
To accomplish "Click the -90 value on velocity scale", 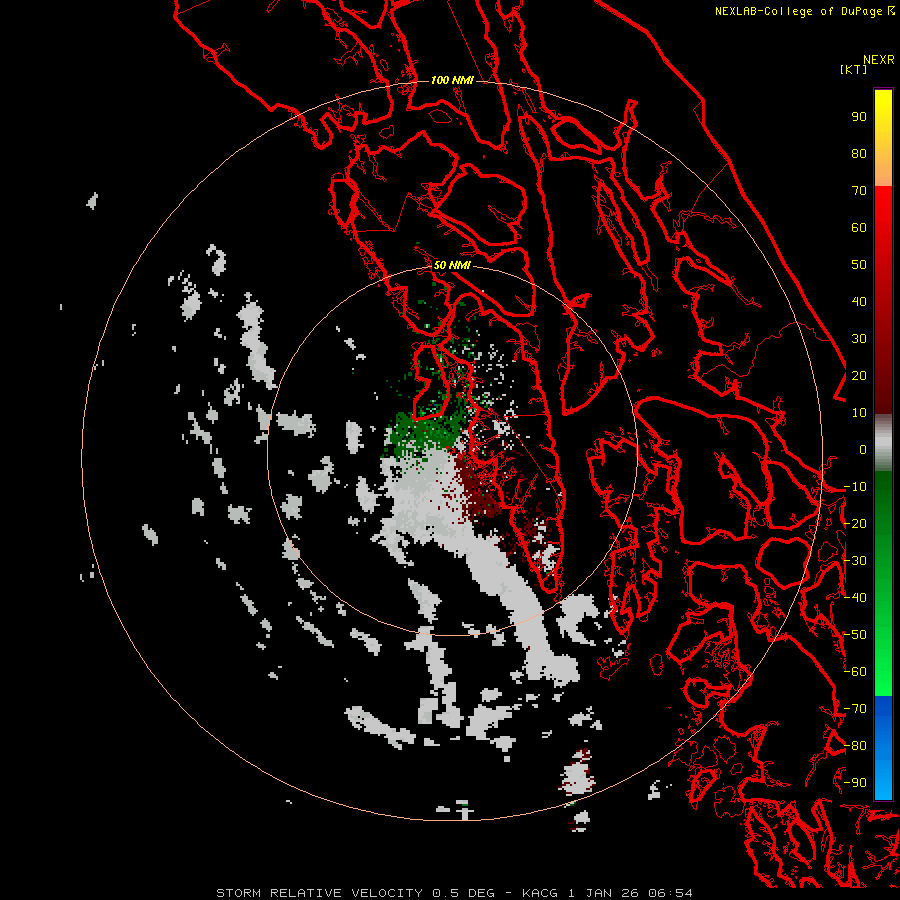I will [x=855, y=783].
